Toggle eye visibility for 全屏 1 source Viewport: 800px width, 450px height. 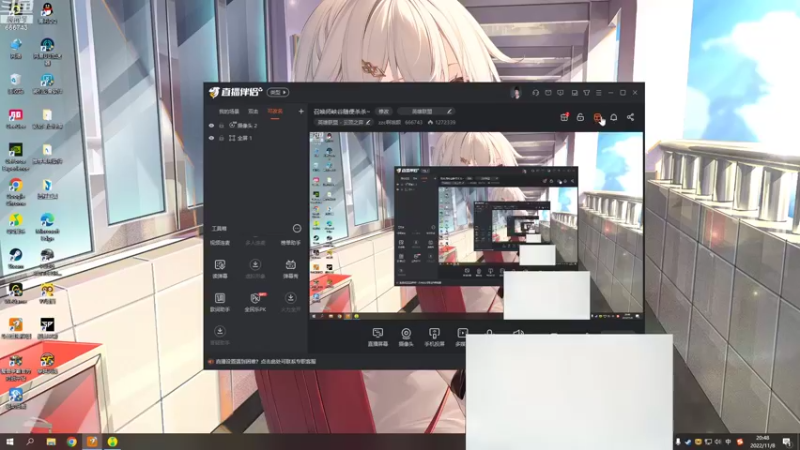tap(211, 138)
